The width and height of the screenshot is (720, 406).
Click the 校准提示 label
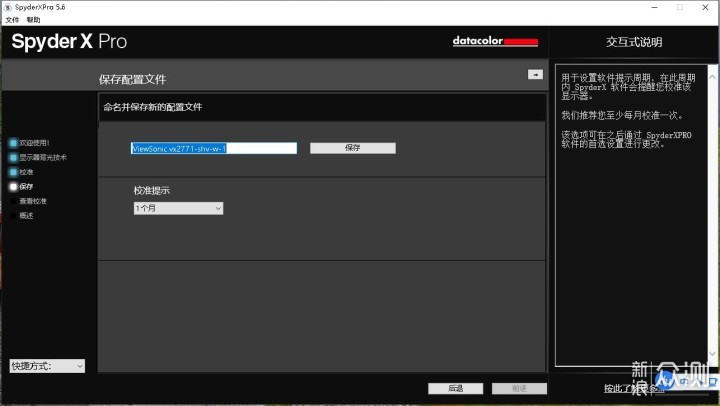152,190
